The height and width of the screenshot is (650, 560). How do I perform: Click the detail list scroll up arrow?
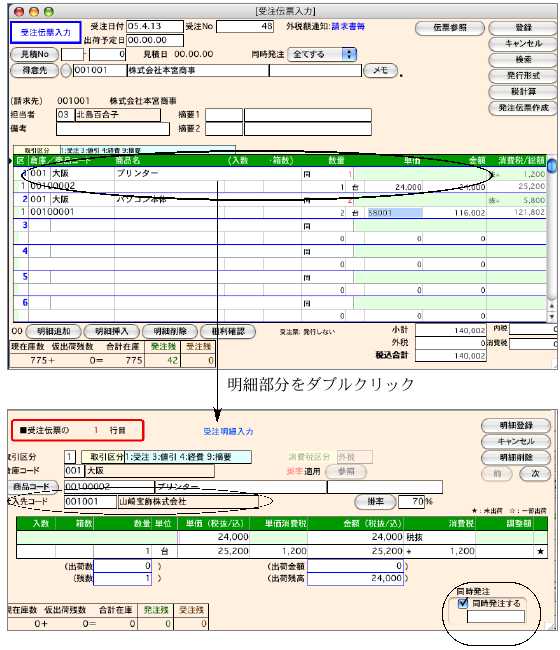(x=551, y=306)
